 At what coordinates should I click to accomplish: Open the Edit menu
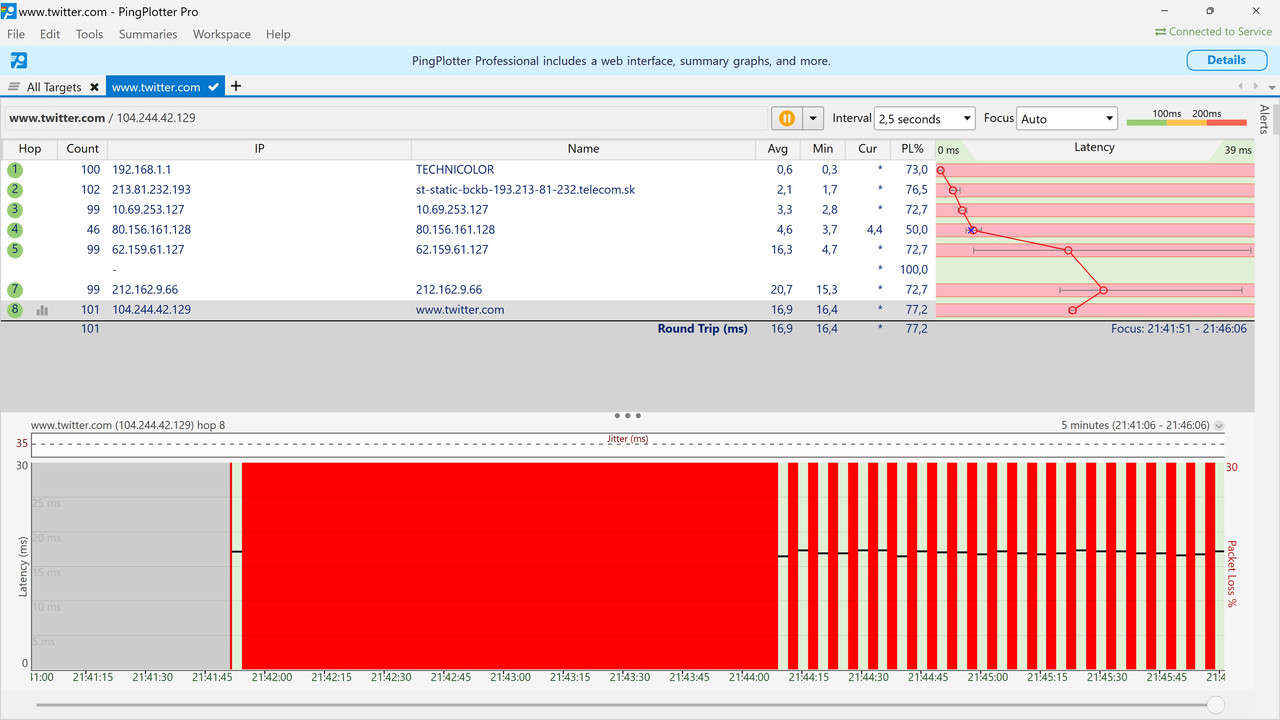(50, 34)
